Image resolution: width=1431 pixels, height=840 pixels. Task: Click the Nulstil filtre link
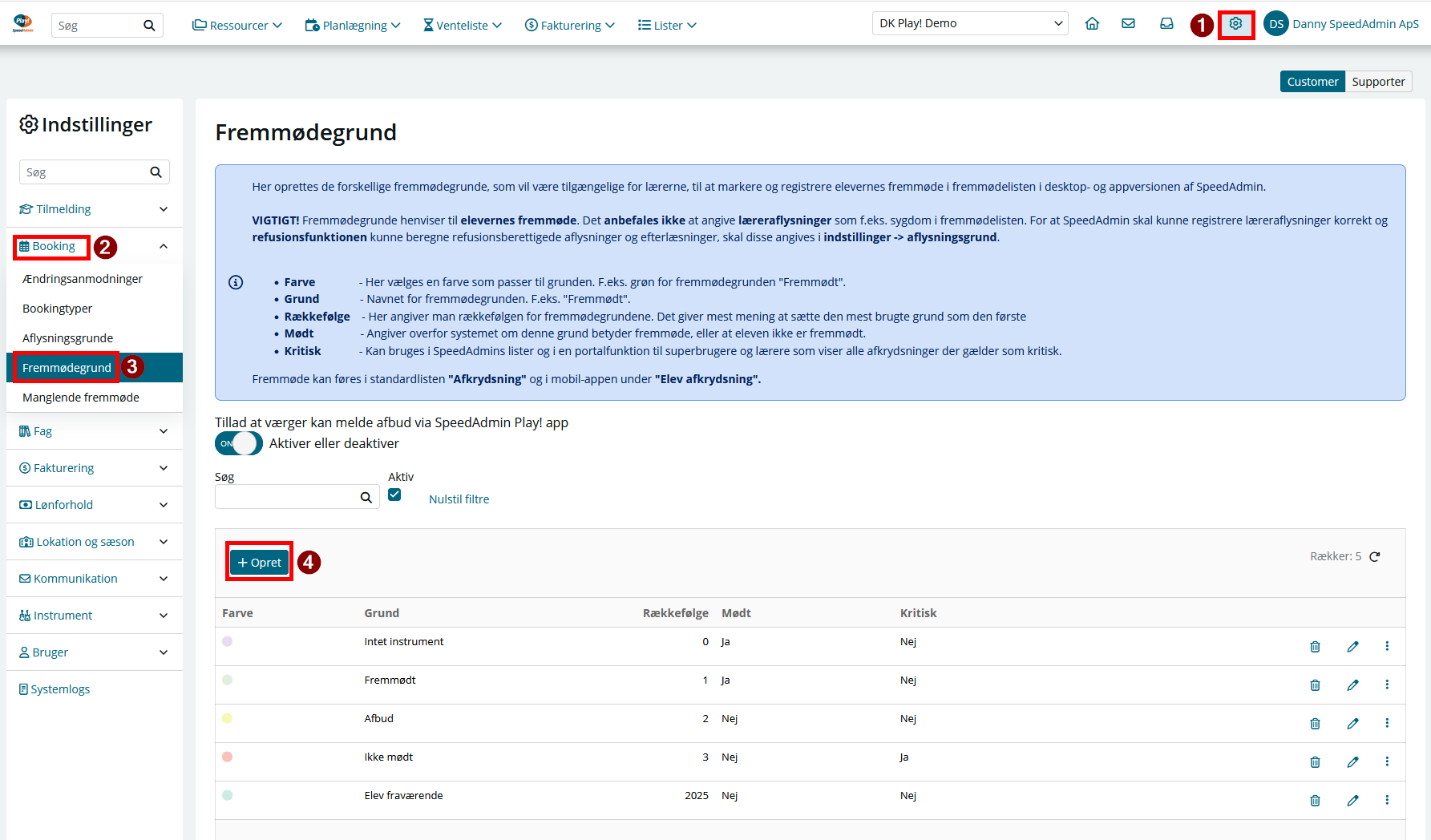[x=459, y=499]
